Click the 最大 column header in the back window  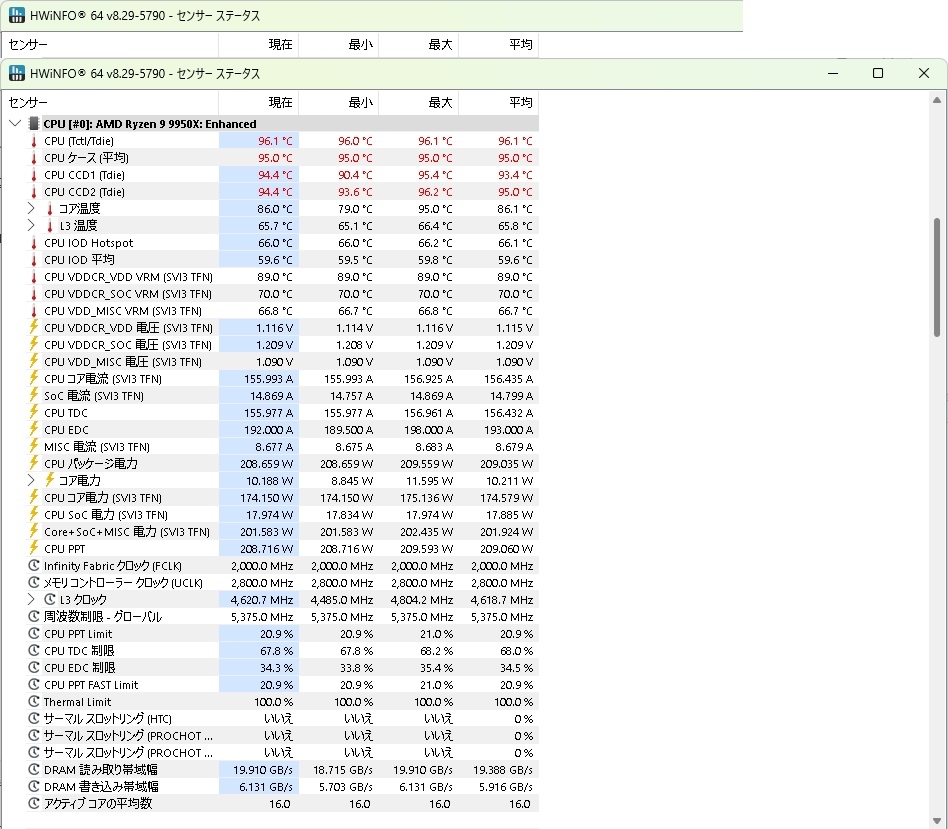418,45
